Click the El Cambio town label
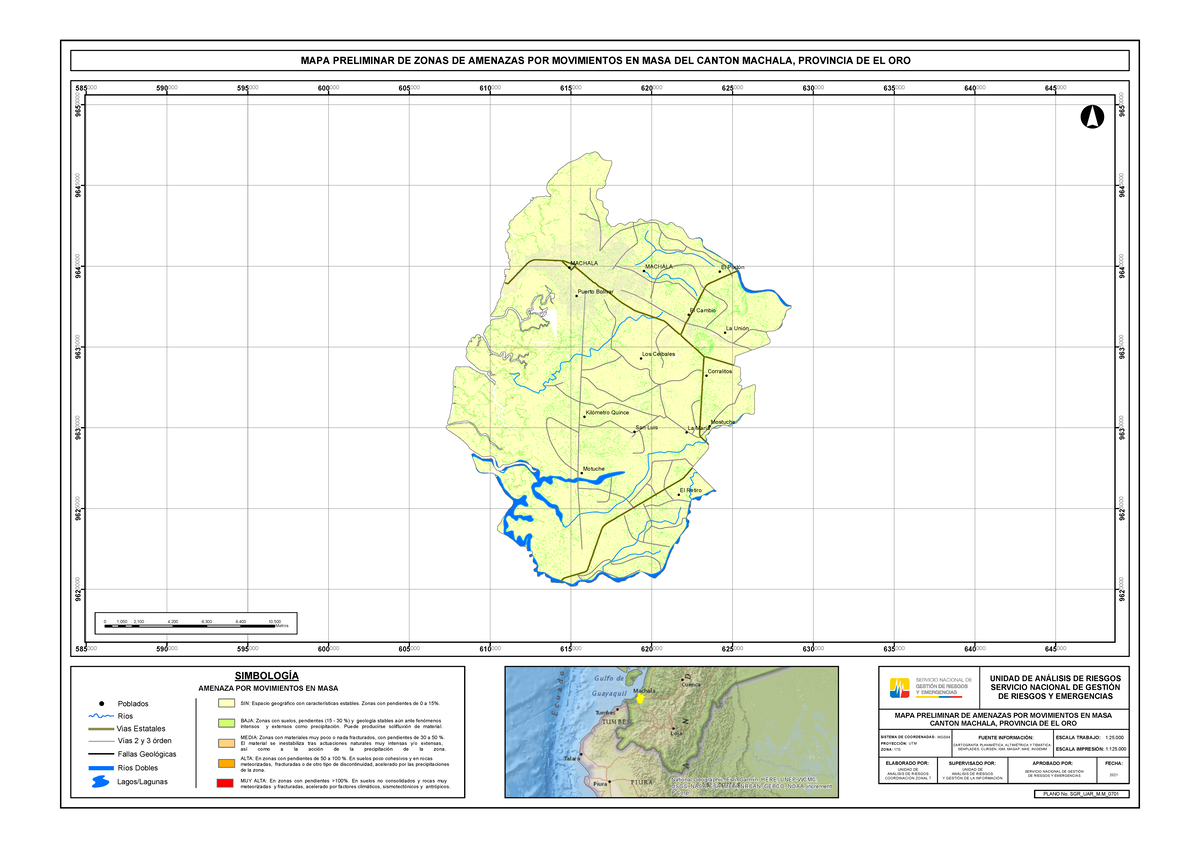 [x=702, y=310]
